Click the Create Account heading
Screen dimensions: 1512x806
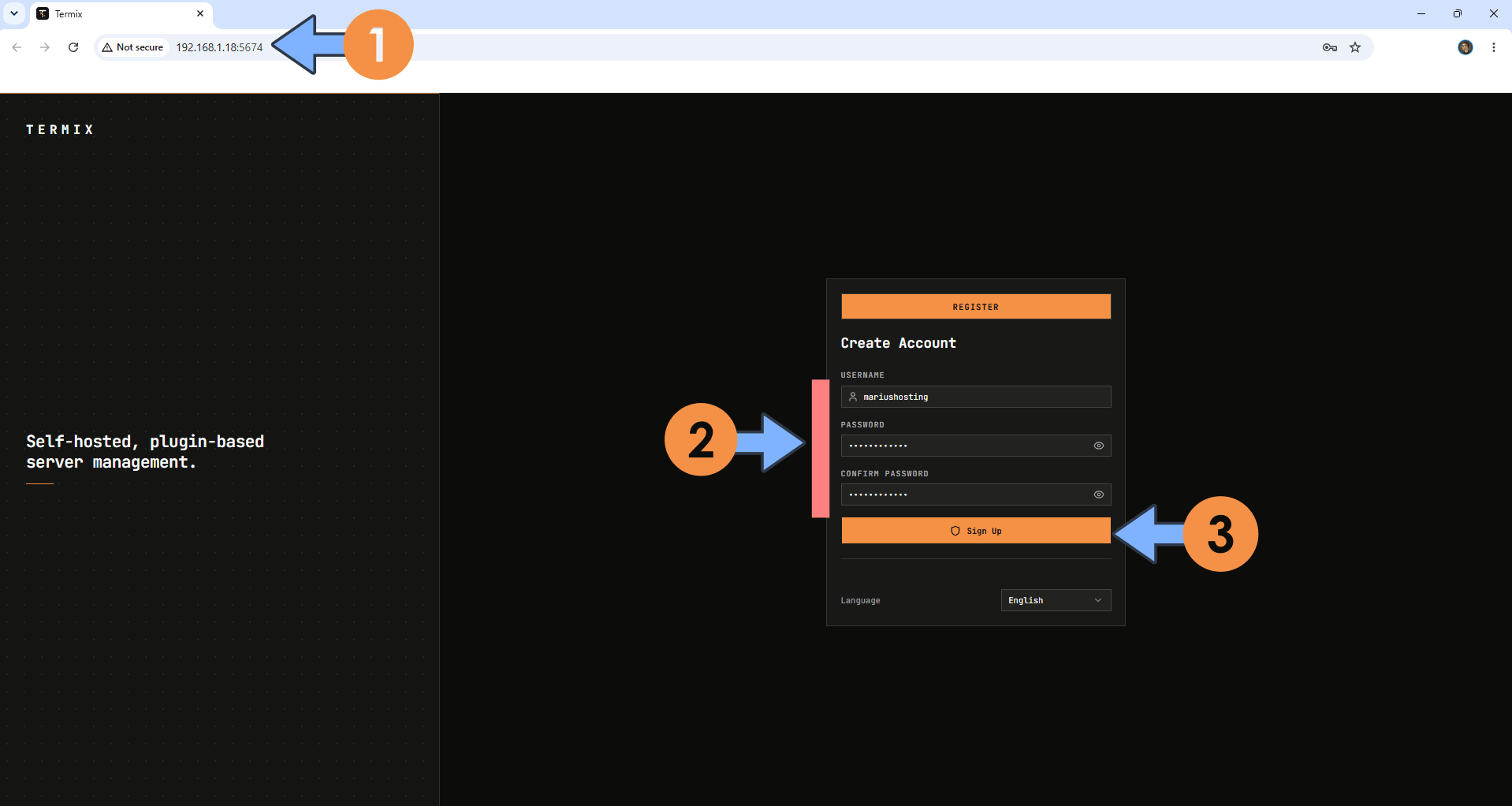[898, 343]
